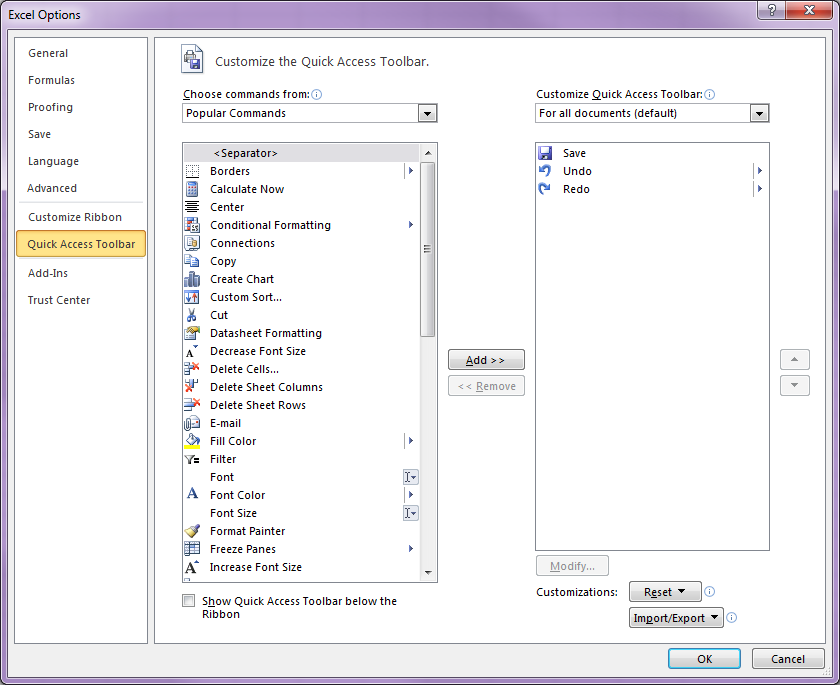Close the Excel Options dialog
840x685 pixels.
[809, 10]
